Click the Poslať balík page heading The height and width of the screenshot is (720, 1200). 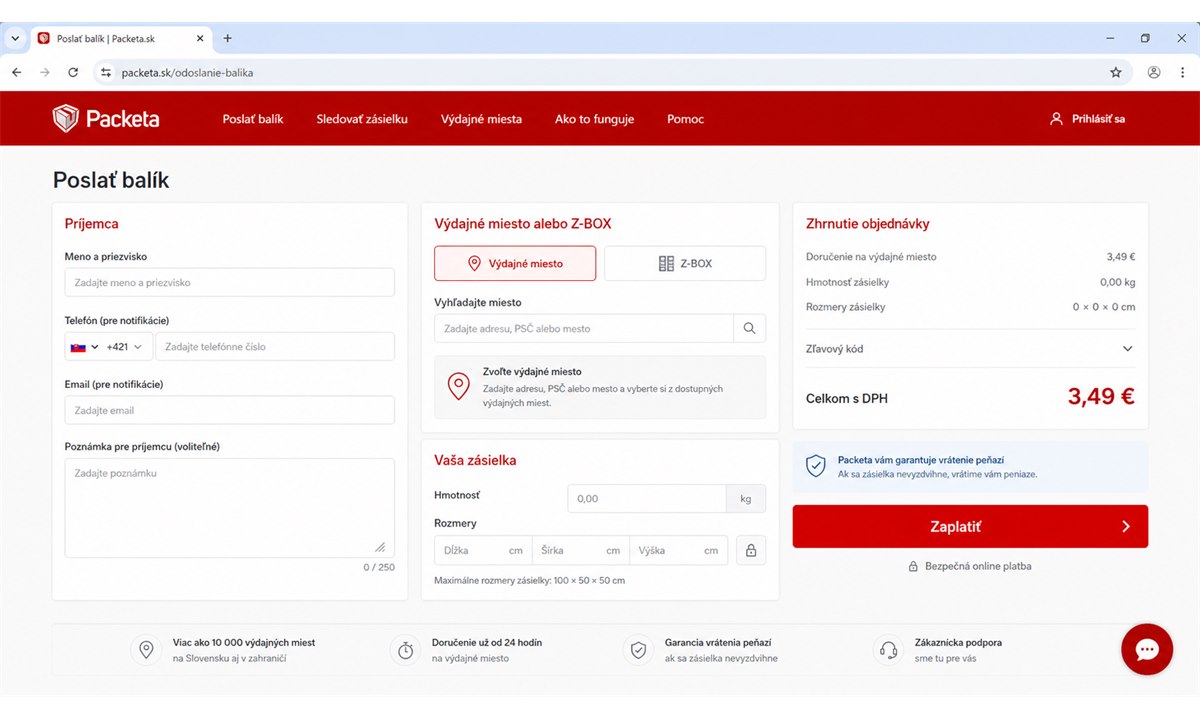111,180
